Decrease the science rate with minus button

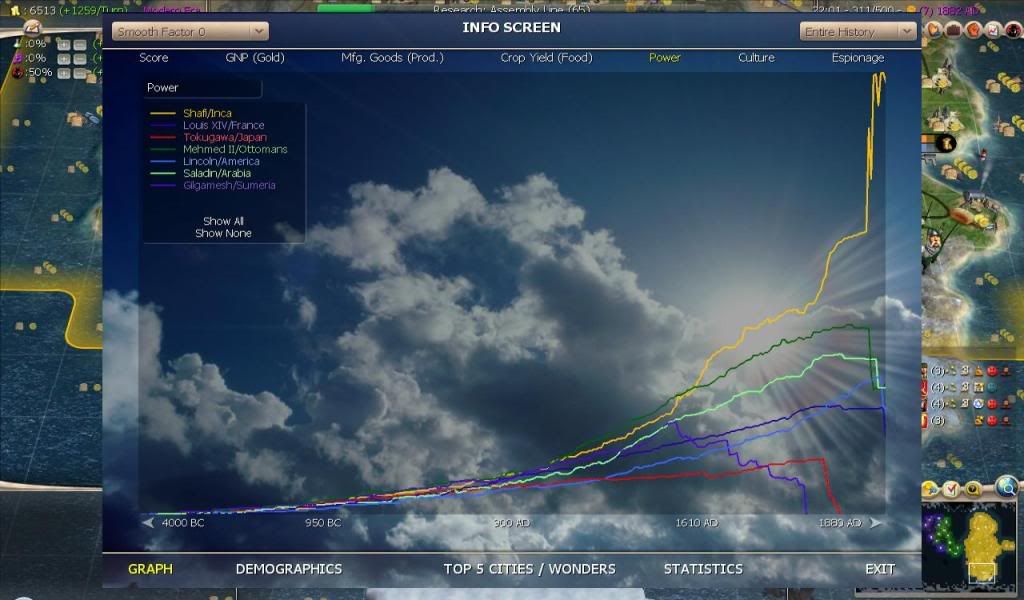click(80, 44)
